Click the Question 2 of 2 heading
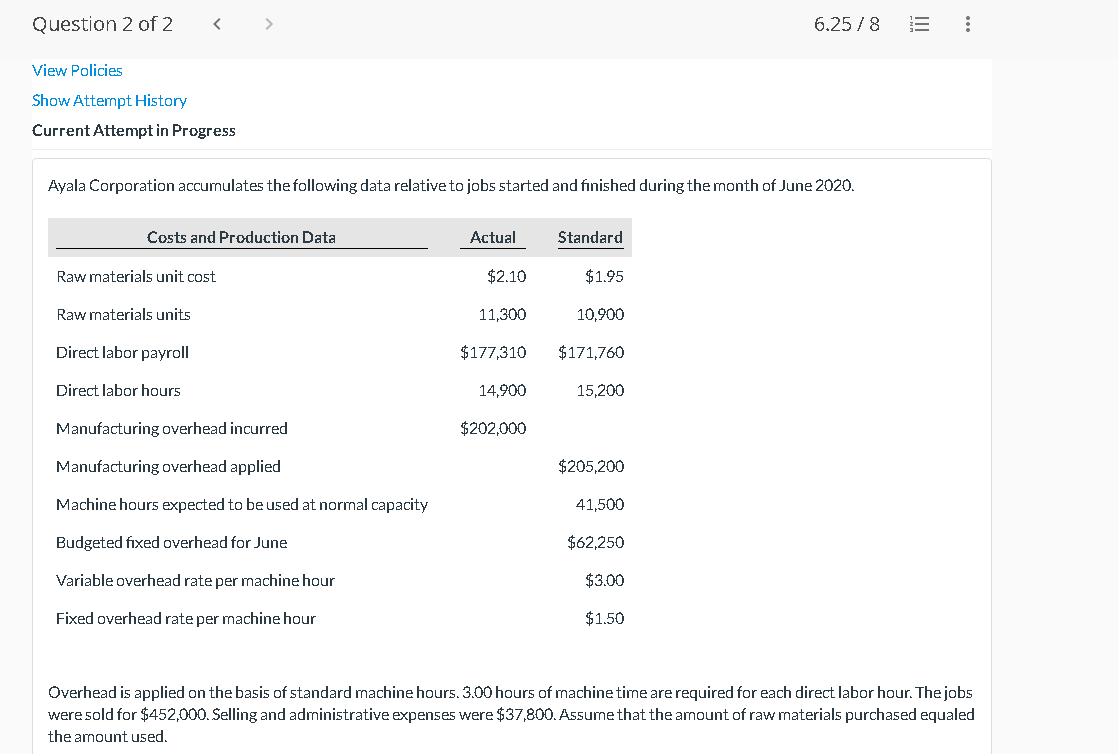Image resolution: width=1118 pixels, height=754 pixels. [102, 24]
